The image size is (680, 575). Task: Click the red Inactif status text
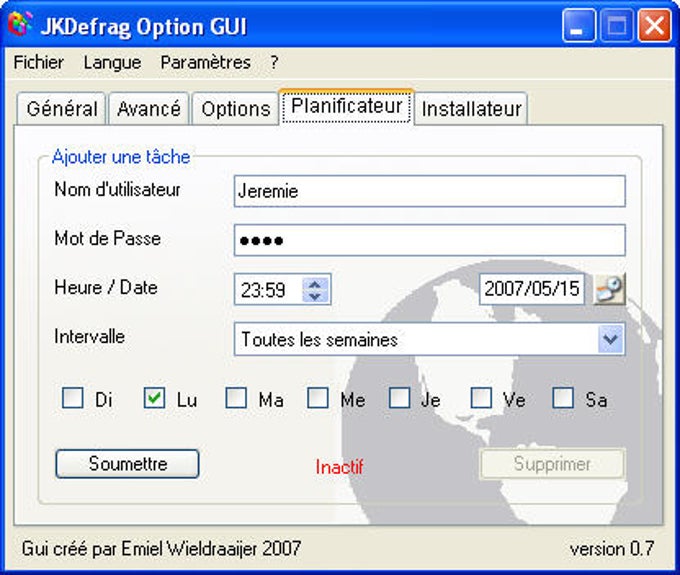pos(340,467)
